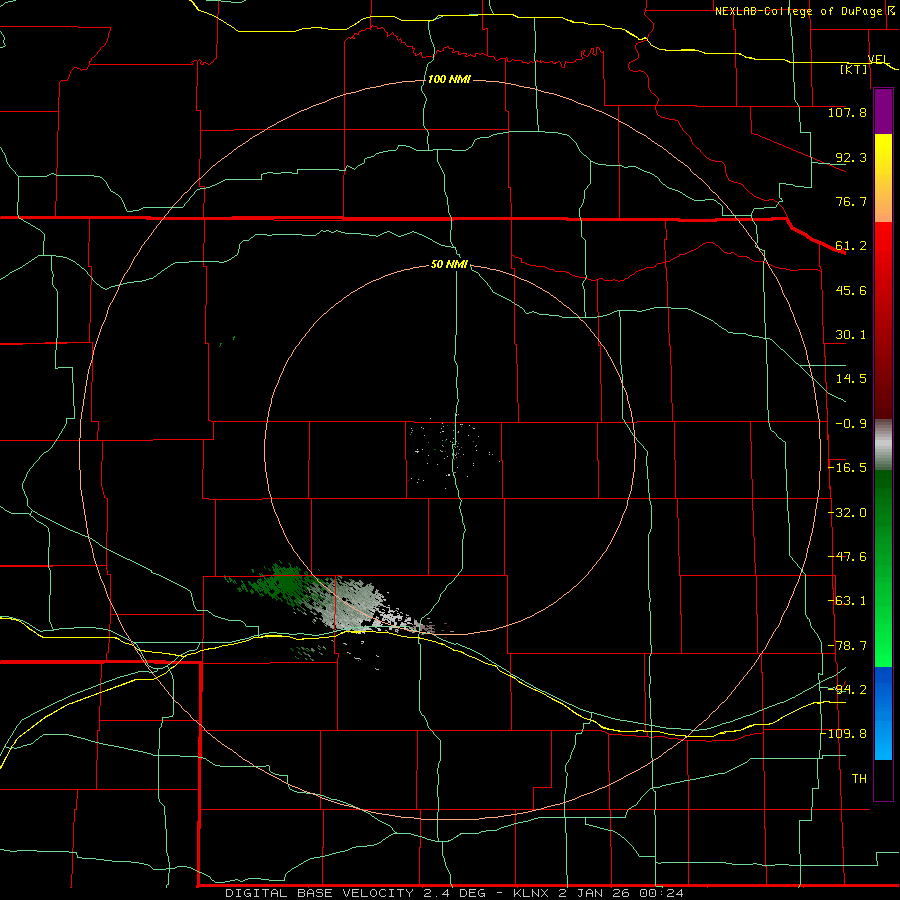This screenshot has height=900, width=900.
Task: Click the -0.9 velocity scale value
Action: [x=851, y=424]
